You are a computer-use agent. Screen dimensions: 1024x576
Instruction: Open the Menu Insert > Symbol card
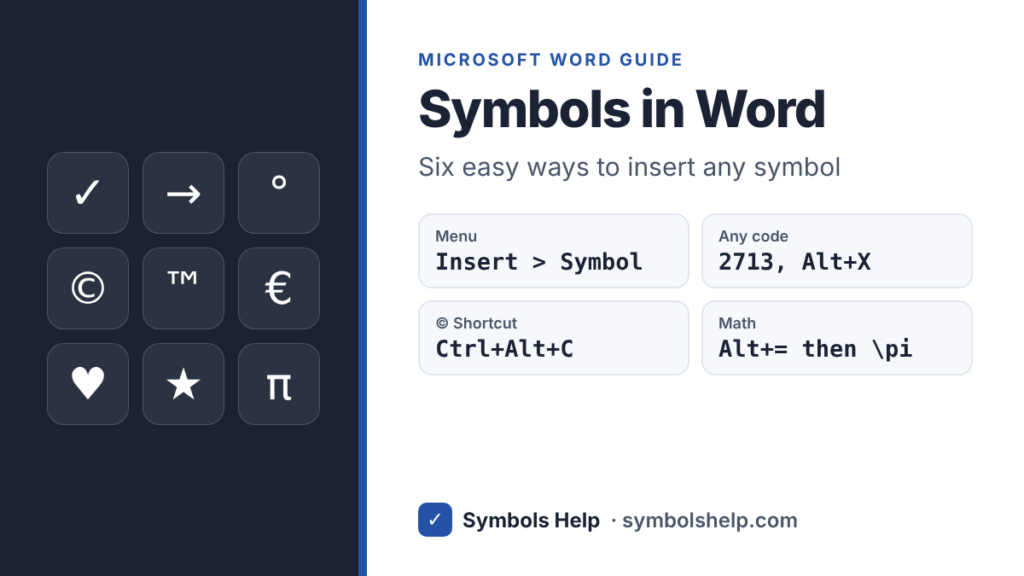pyautogui.click(x=553, y=251)
